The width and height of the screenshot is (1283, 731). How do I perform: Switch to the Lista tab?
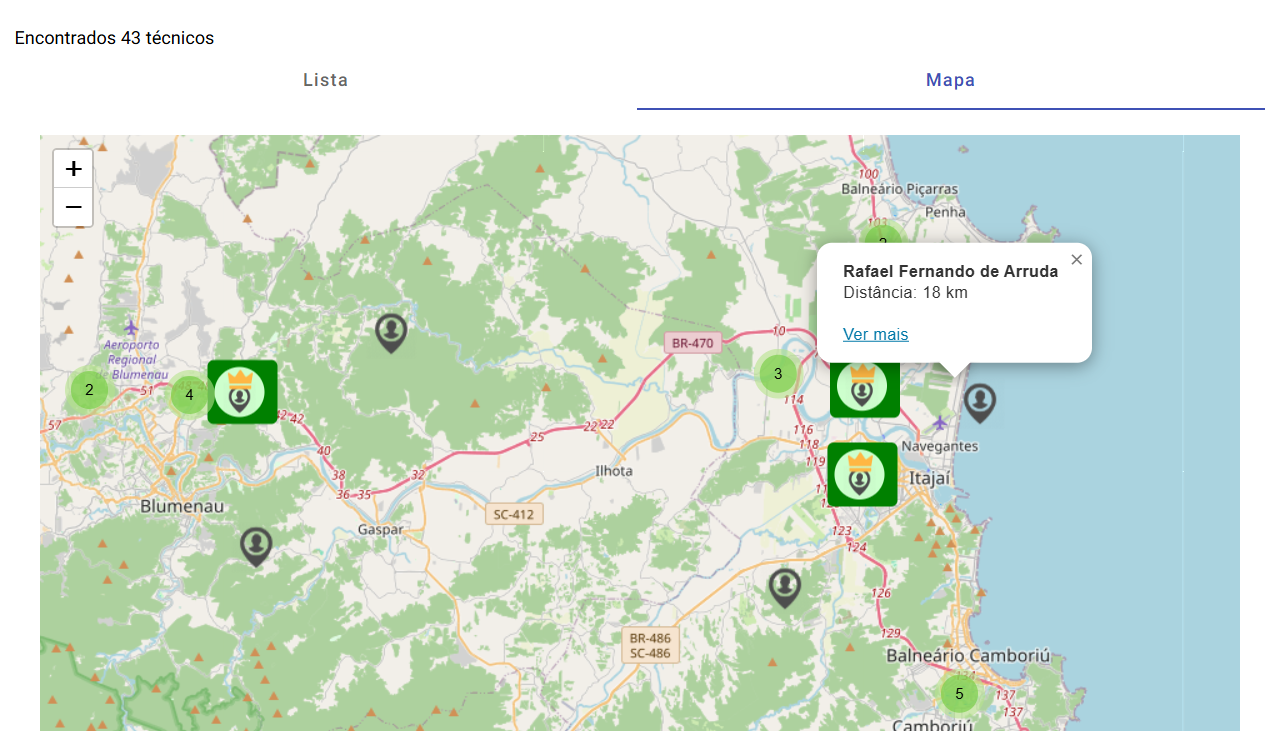(x=325, y=80)
